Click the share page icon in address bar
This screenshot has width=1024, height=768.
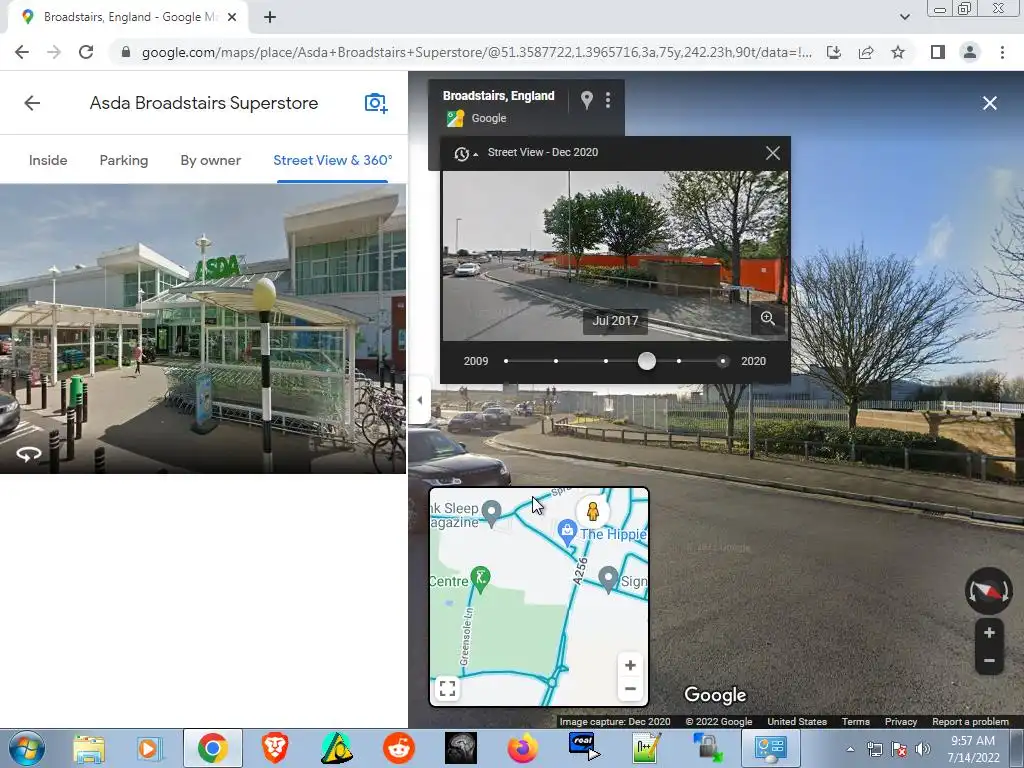[866, 52]
